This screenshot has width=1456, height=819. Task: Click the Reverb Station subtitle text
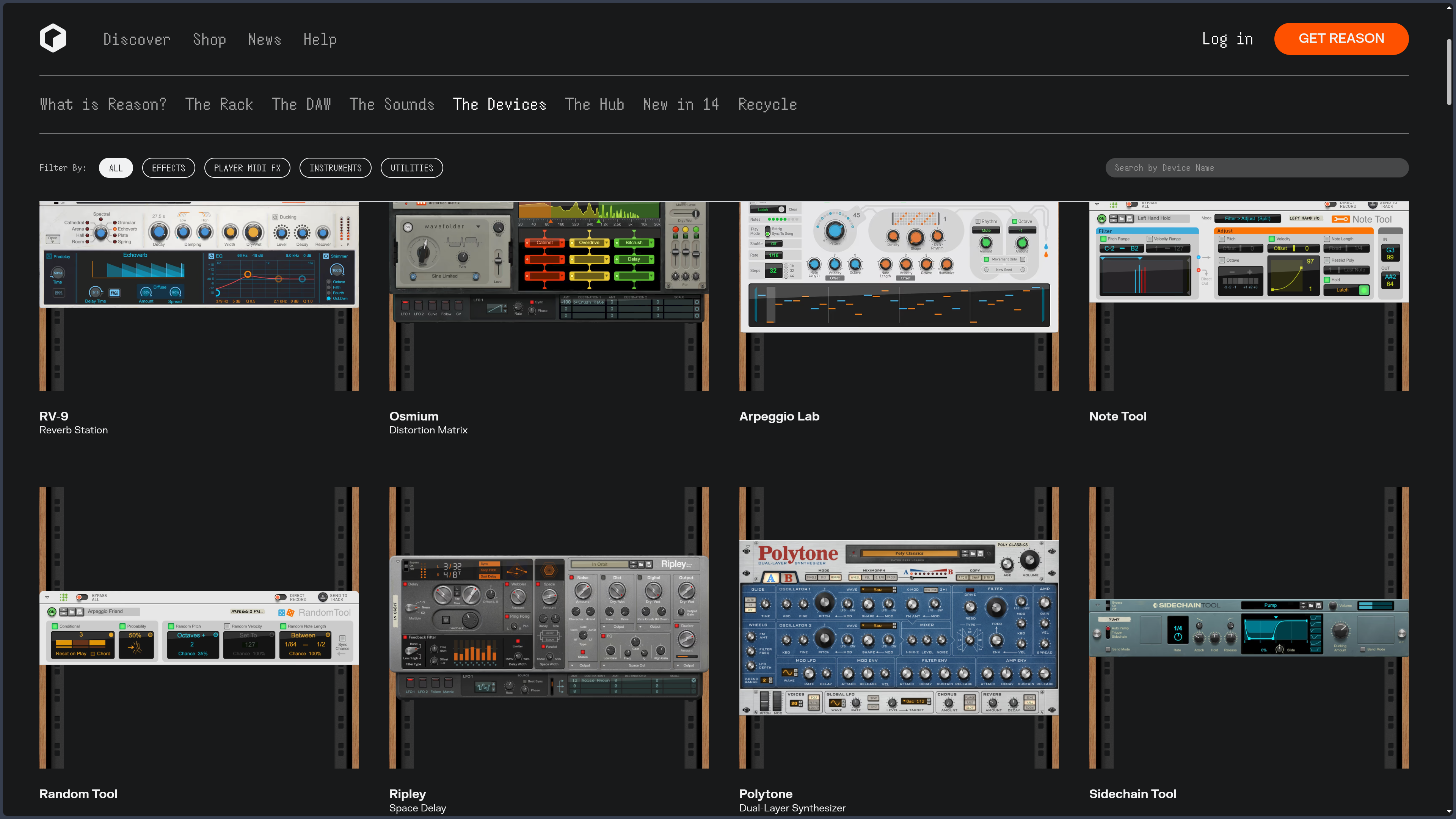[x=74, y=430]
